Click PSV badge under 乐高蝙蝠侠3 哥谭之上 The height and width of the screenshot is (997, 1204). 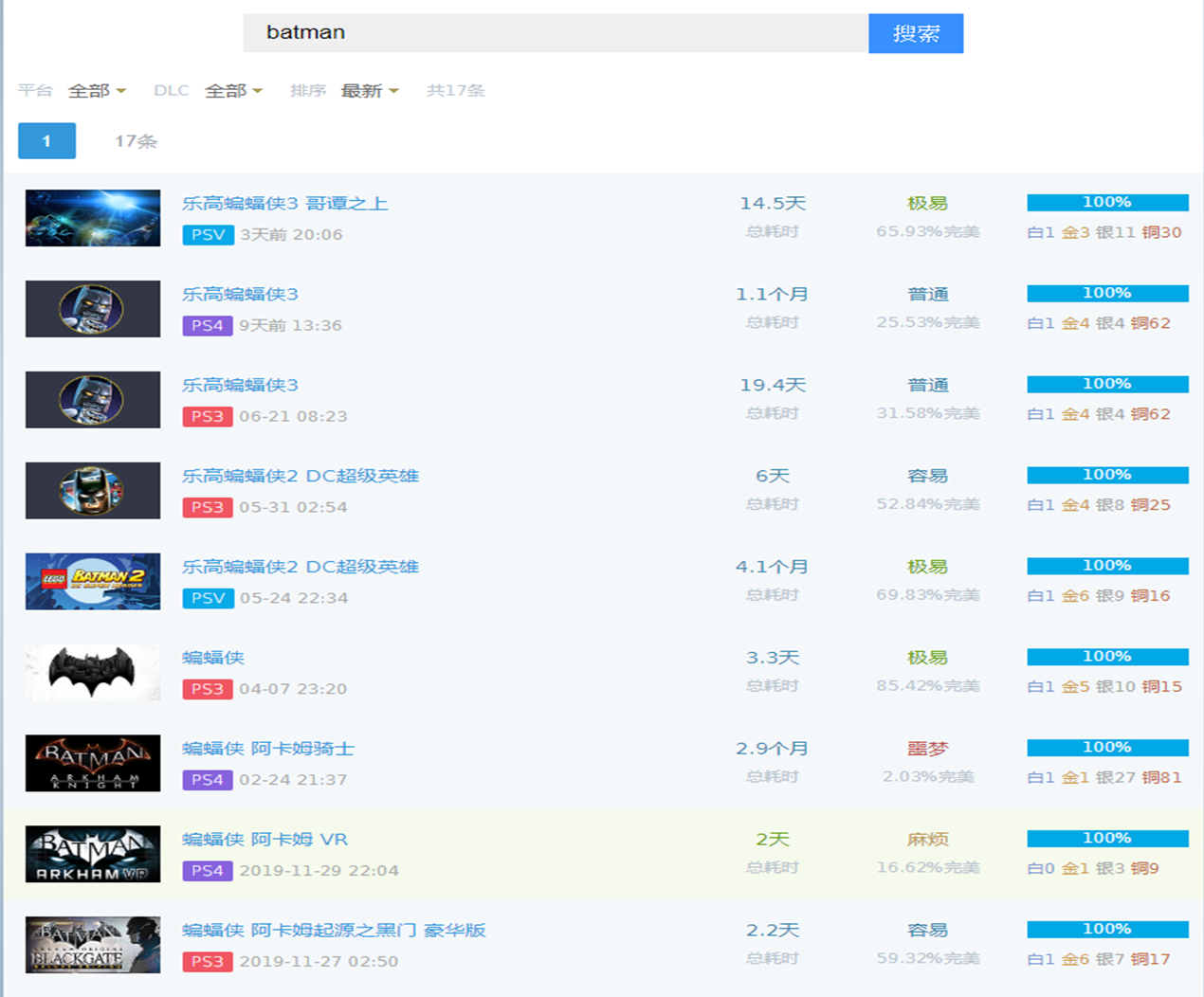coord(208,235)
